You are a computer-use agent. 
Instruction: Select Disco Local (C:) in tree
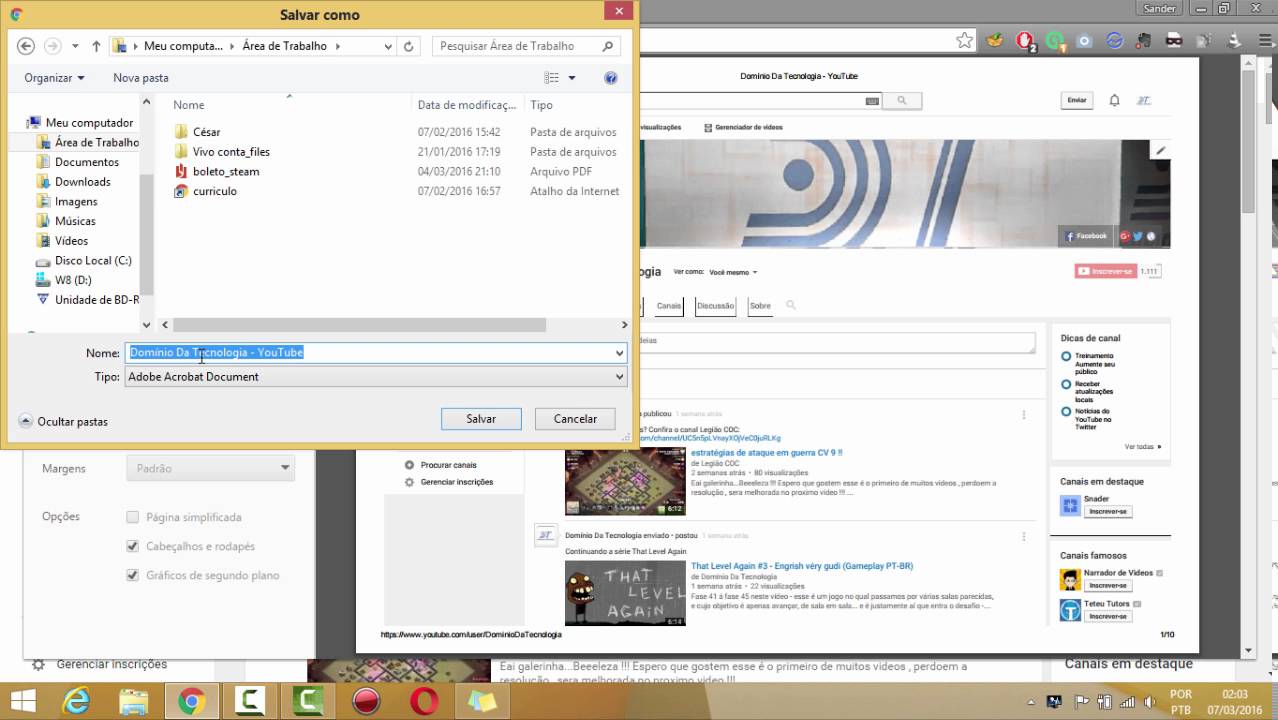(x=93, y=260)
